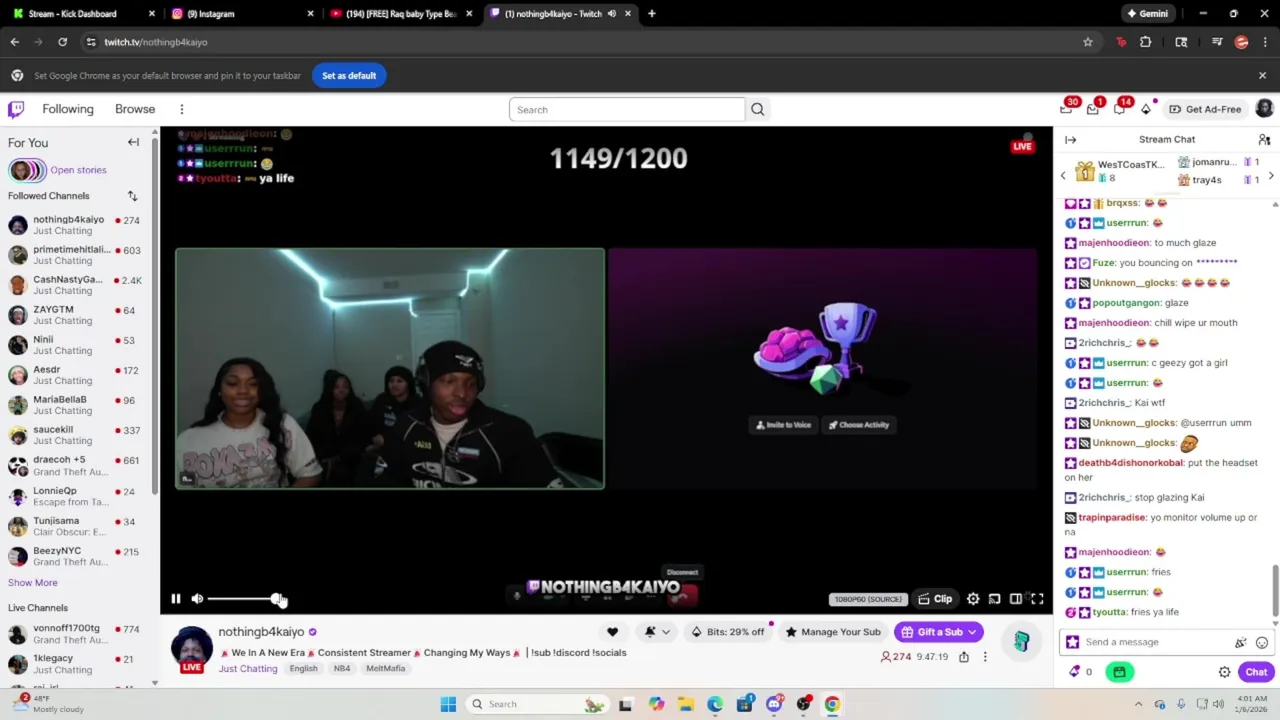Open the Prime loot crown with badge 30

coord(1066,109)
